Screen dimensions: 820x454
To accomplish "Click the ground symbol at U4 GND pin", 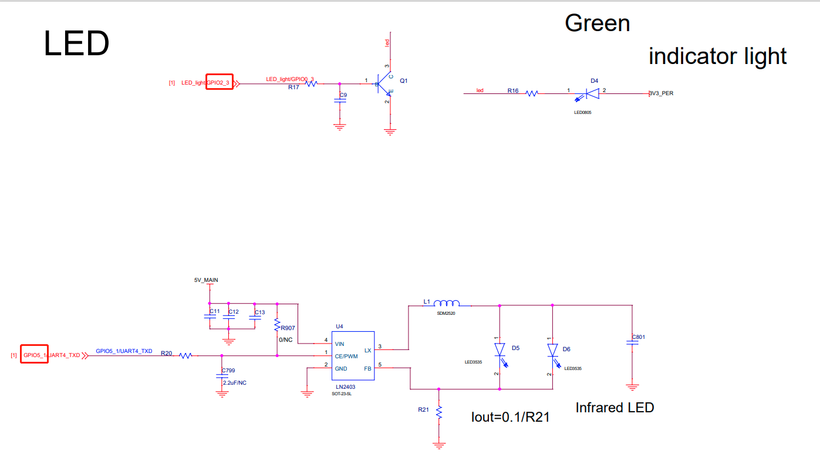I will (x=307, y=394).
